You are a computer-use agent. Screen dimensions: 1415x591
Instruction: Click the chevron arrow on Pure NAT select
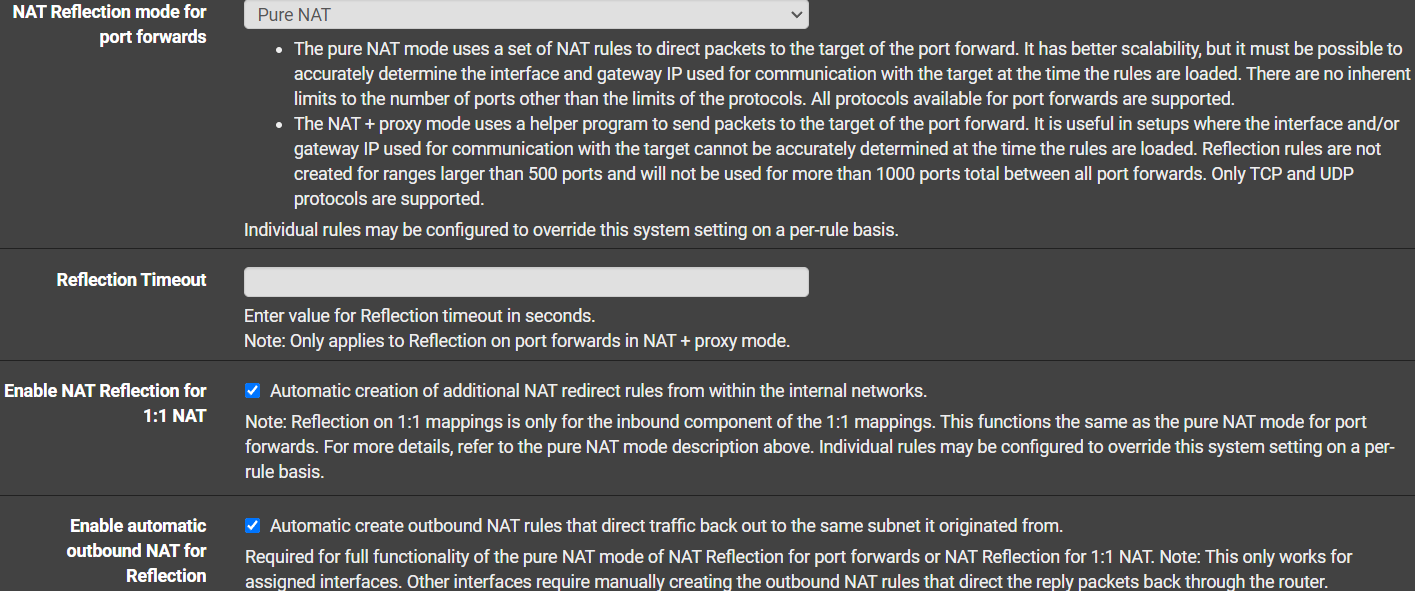796,15
